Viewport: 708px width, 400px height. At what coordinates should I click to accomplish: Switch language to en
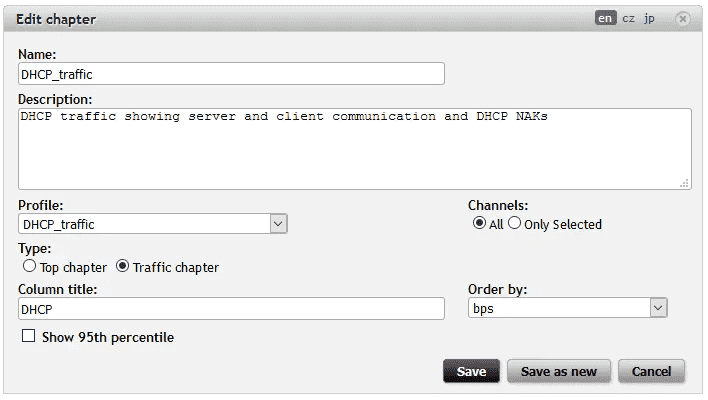point(605,18)
